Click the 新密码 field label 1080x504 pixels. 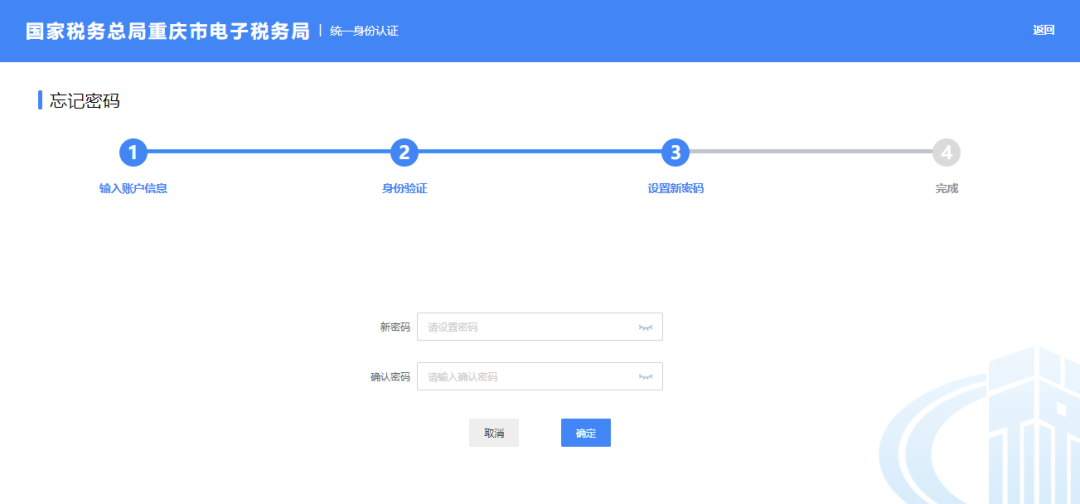point(395,327)
